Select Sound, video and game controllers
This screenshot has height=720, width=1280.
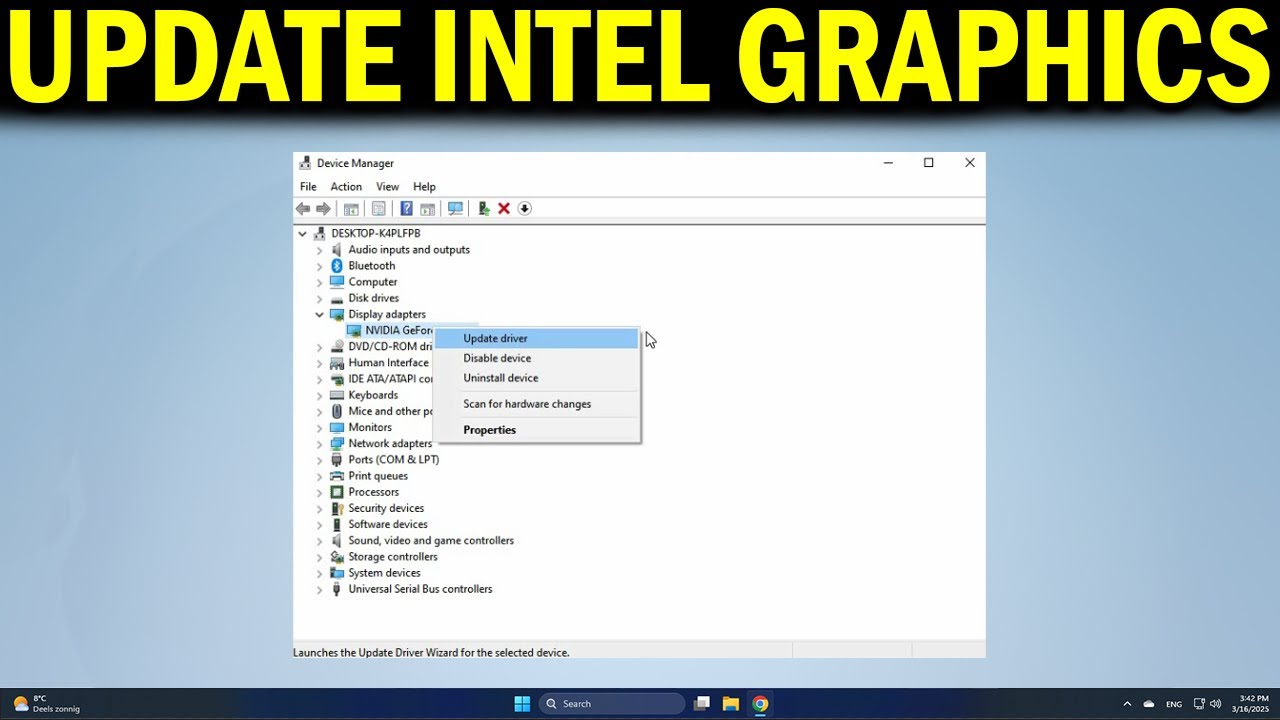(x=431, y=541)
